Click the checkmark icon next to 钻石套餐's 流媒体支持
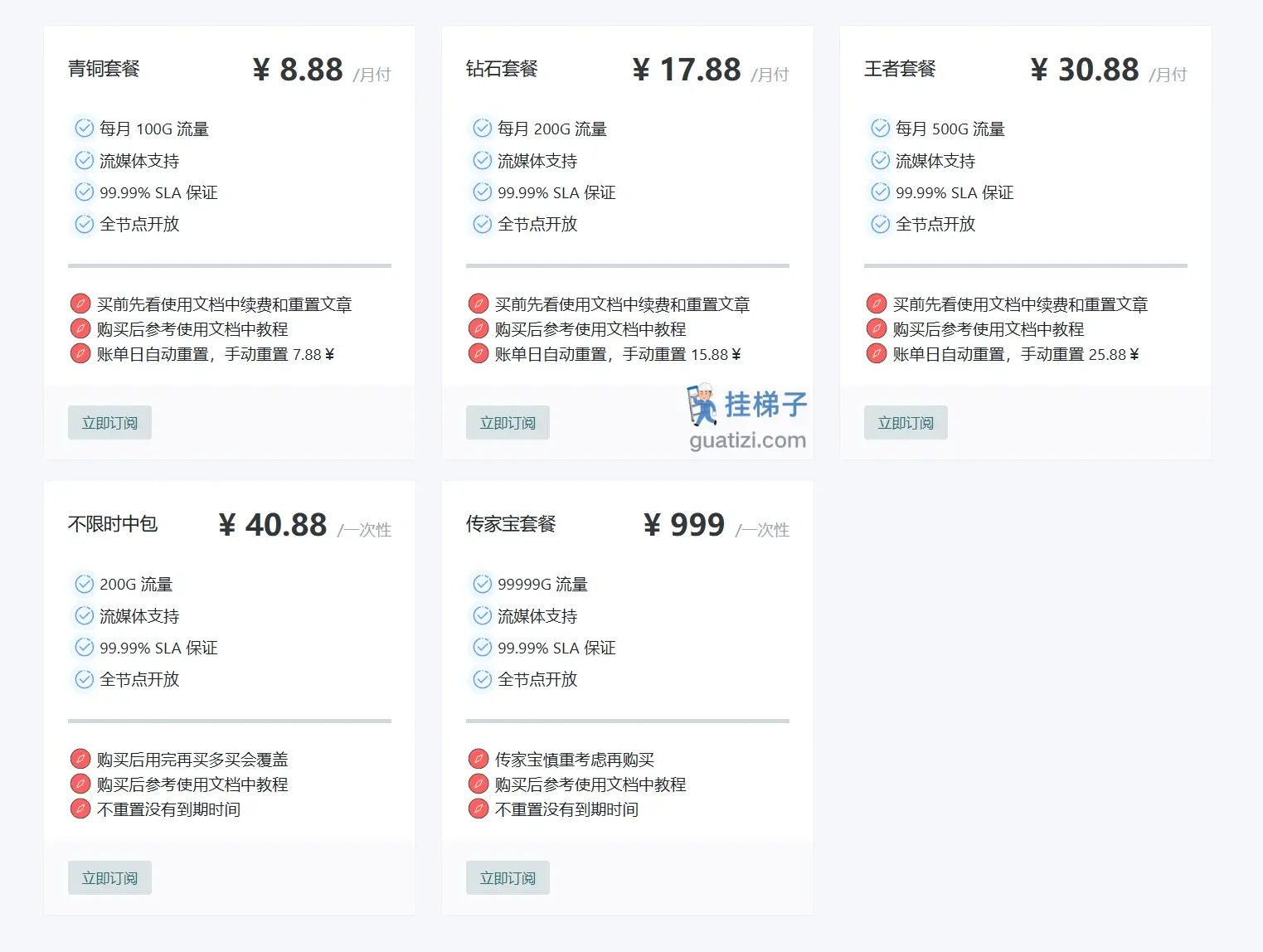1263x952 pixels. 481,160
